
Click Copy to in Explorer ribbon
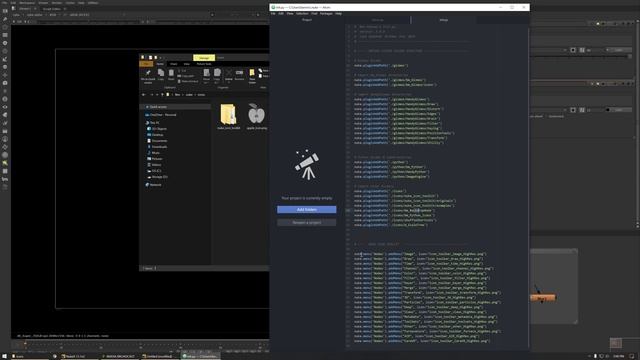pyautogui.click(x=217, y=76)
